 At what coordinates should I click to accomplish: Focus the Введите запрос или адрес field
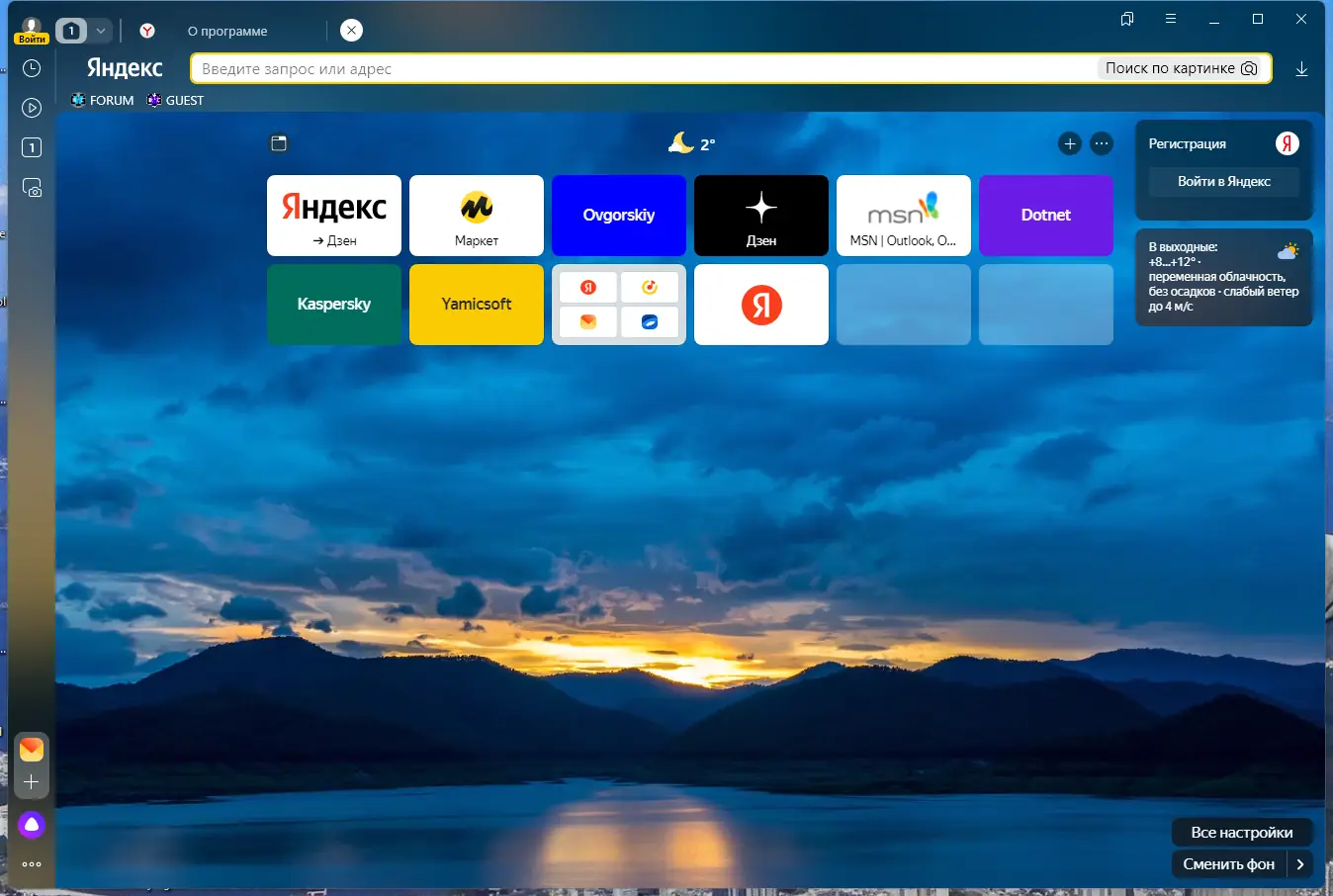(643, 68)
